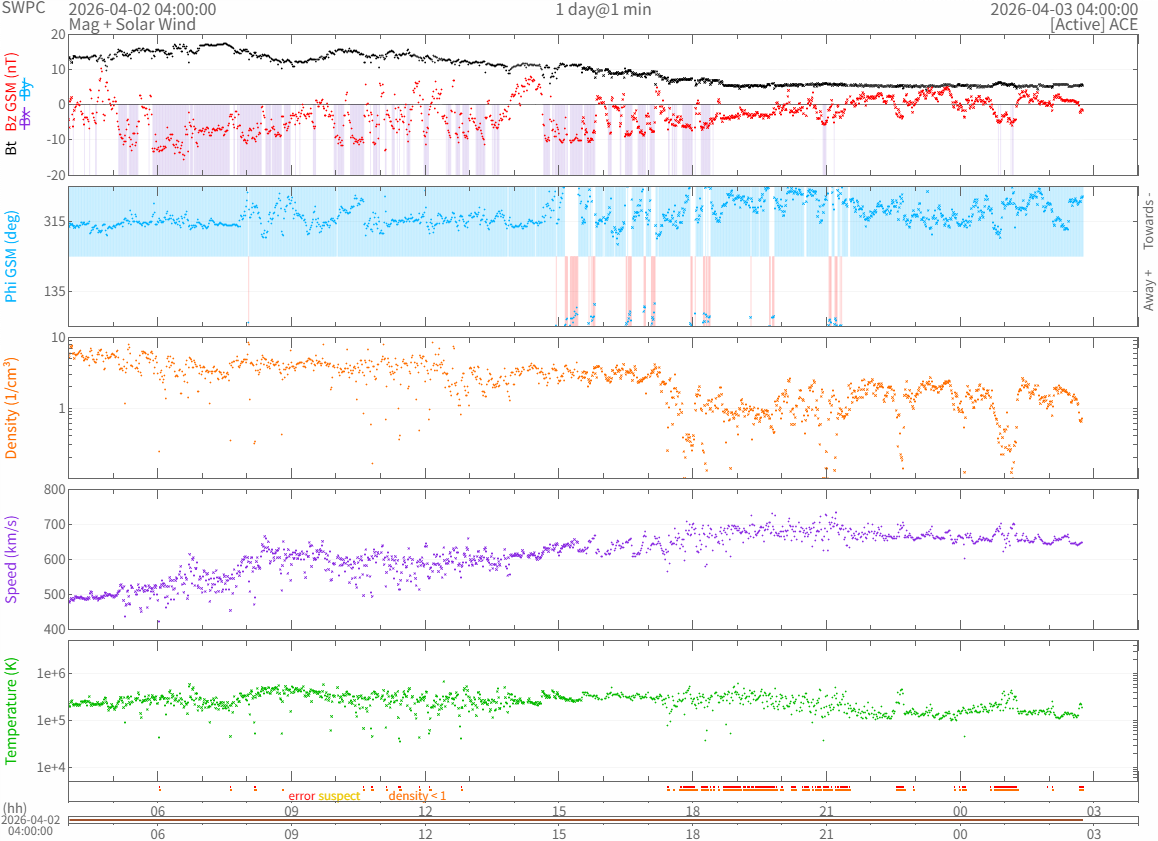This screenshot has width=1158, height=841.
Task: Click the end timestamp 2026-04-03 04:00:00
Action: [x=1063, y=9]
